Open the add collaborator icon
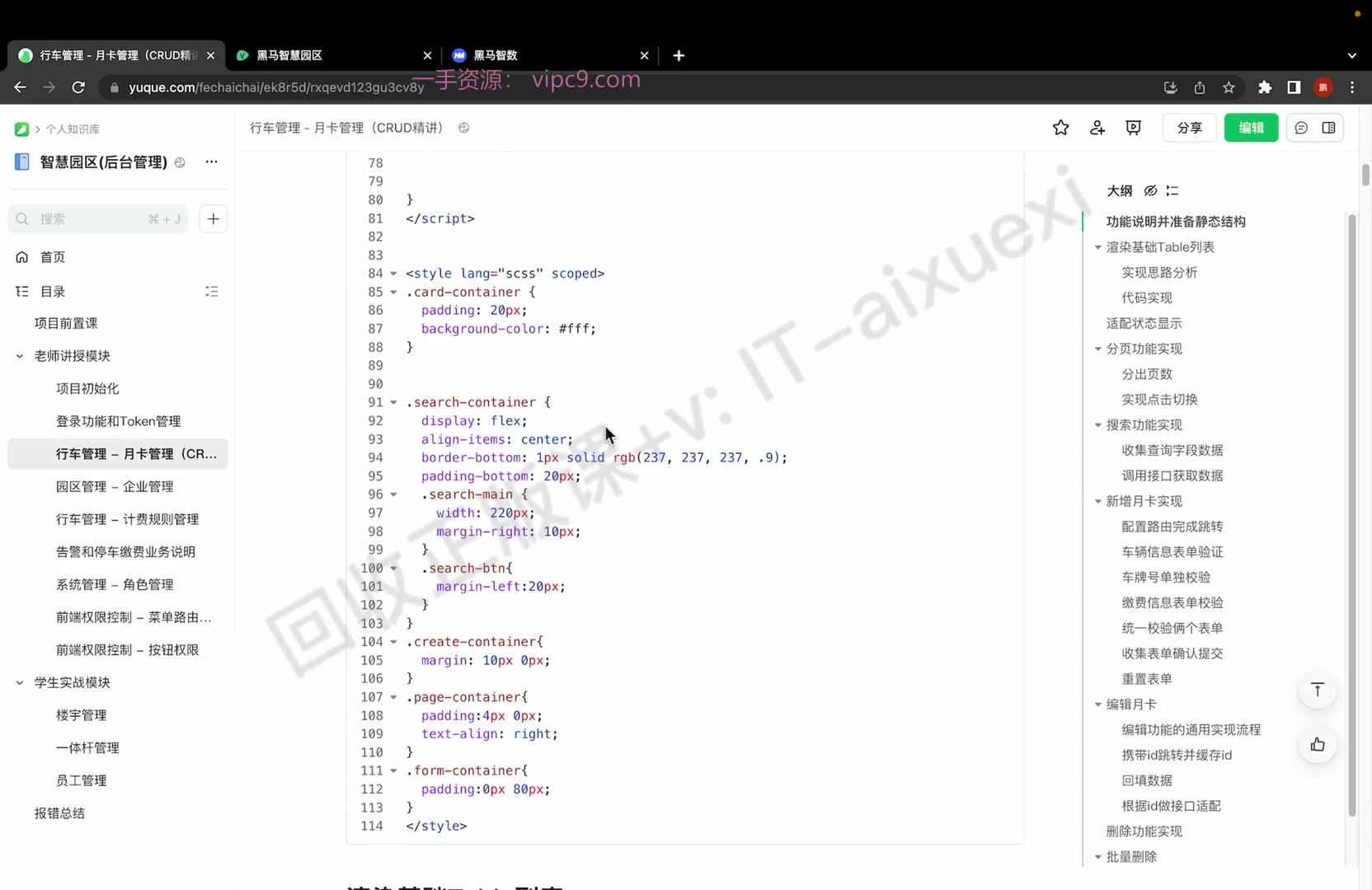The height and width of the screenshot is (890, 1372). tap(1097, 128)
